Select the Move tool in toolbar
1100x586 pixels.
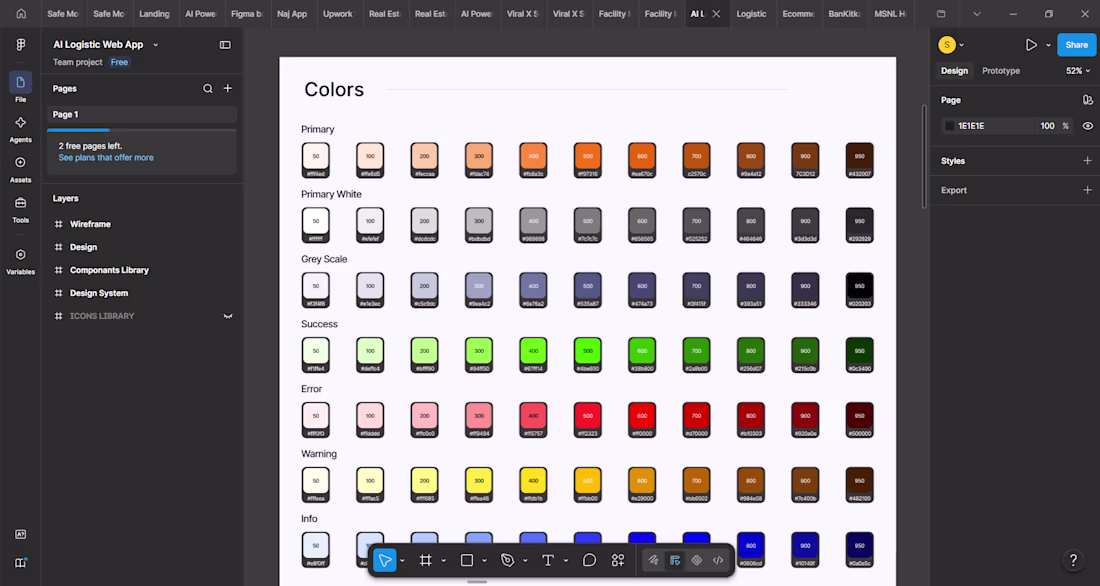click(x=384, y=560)
